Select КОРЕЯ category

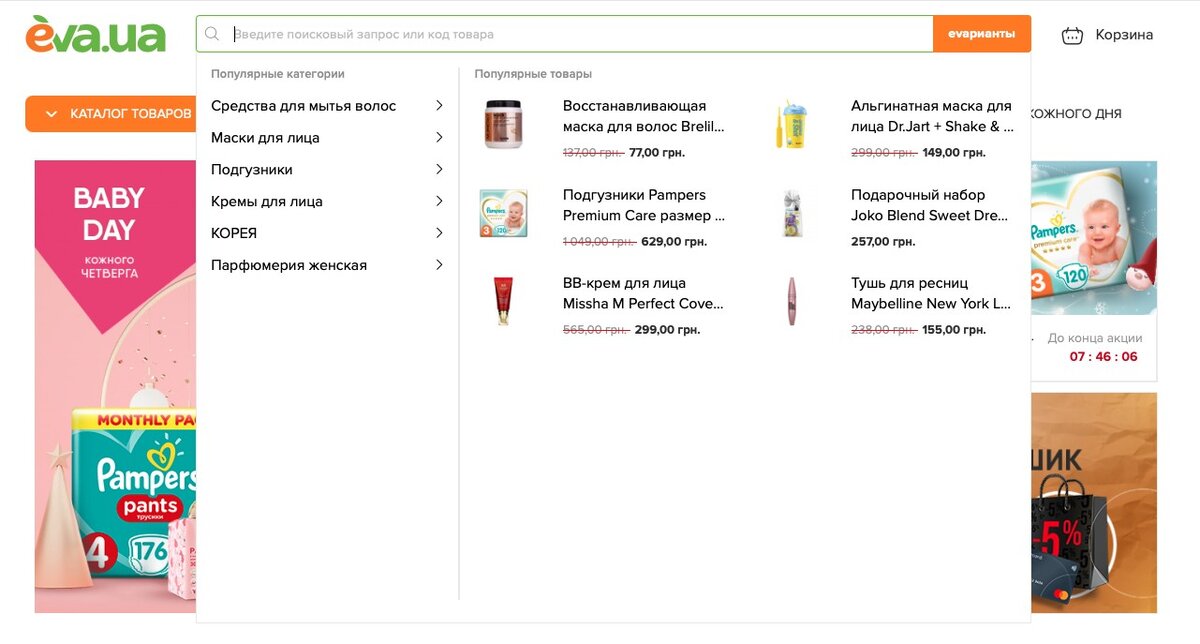(x=234, y=233)
